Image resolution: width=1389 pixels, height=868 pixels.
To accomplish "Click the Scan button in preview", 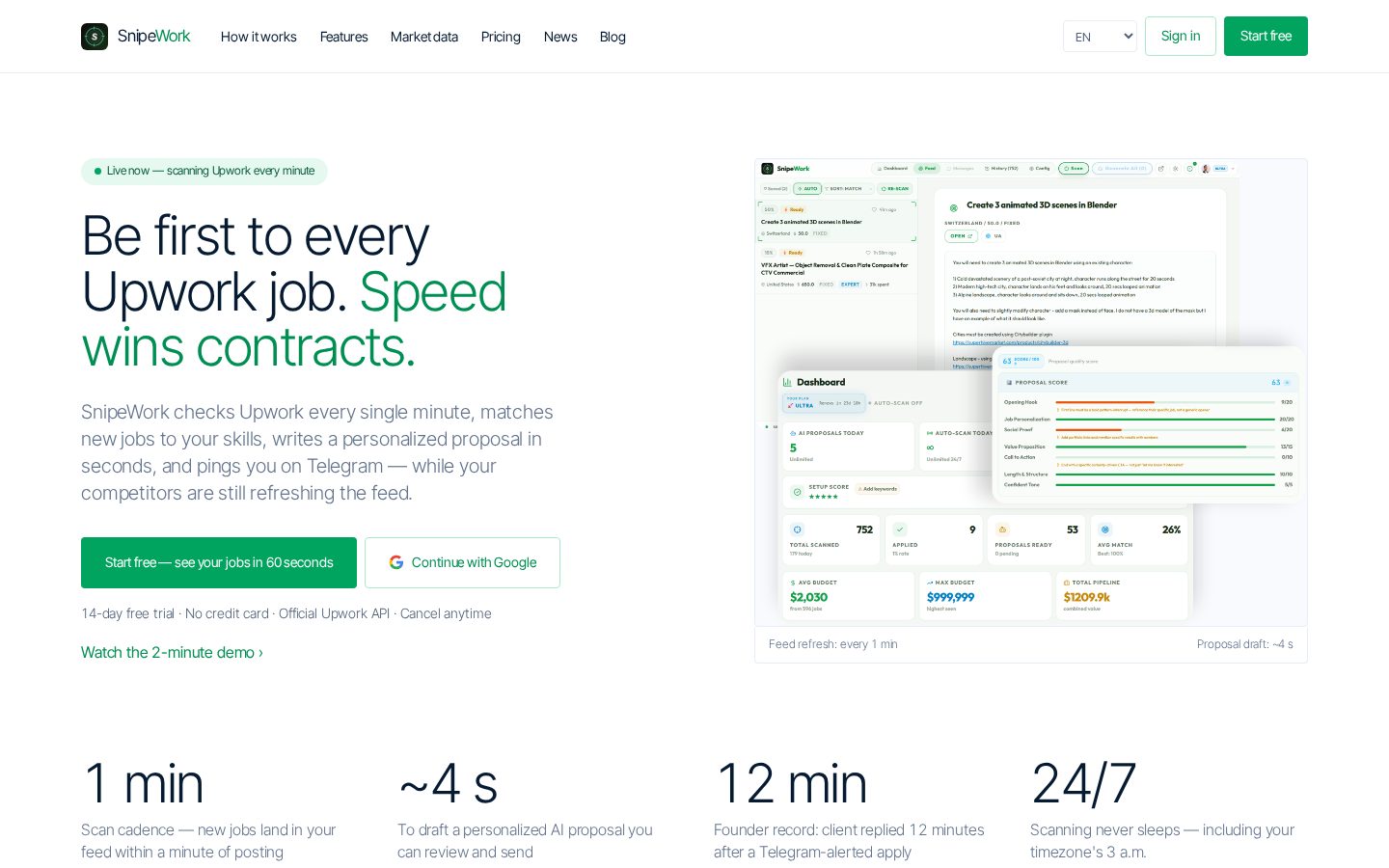I will 1074,169.
